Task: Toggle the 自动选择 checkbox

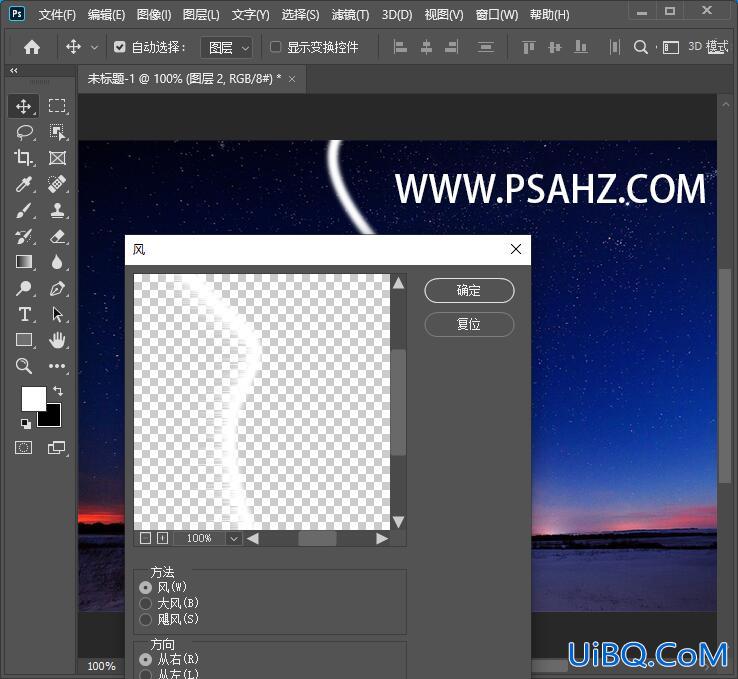Action: [x=120, y=47]
